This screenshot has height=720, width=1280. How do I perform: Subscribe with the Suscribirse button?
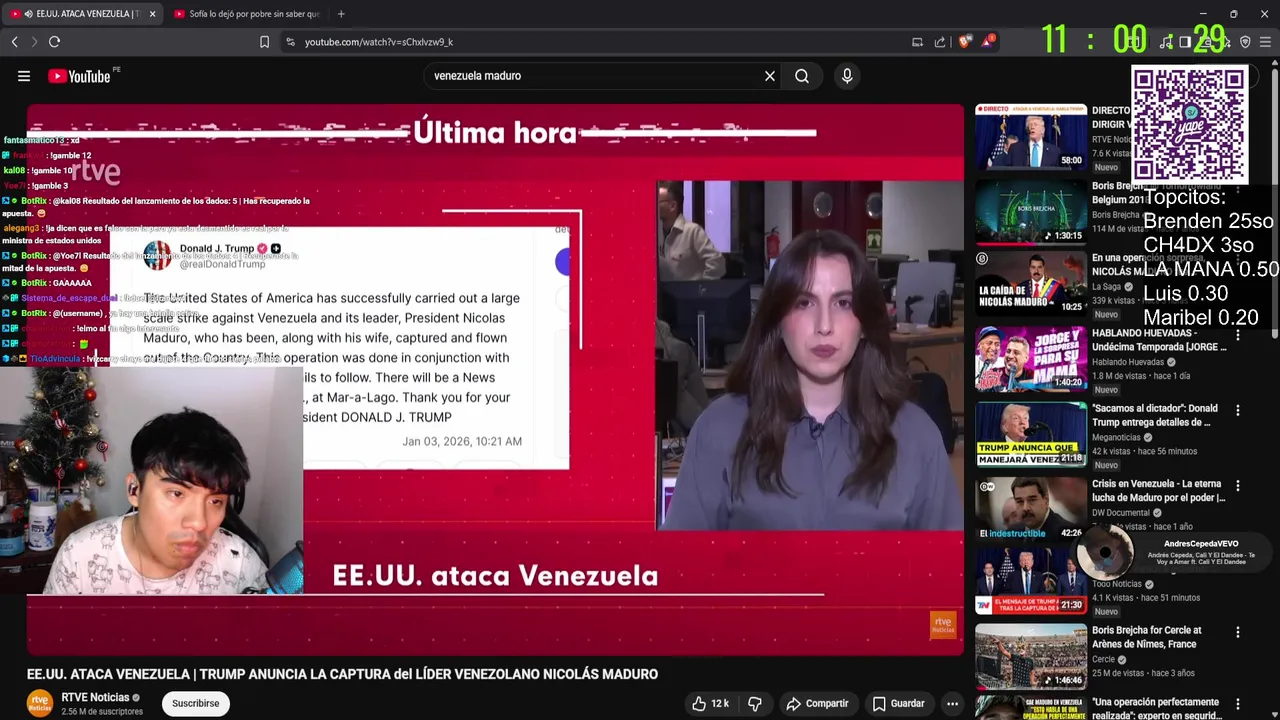(195, 704)
